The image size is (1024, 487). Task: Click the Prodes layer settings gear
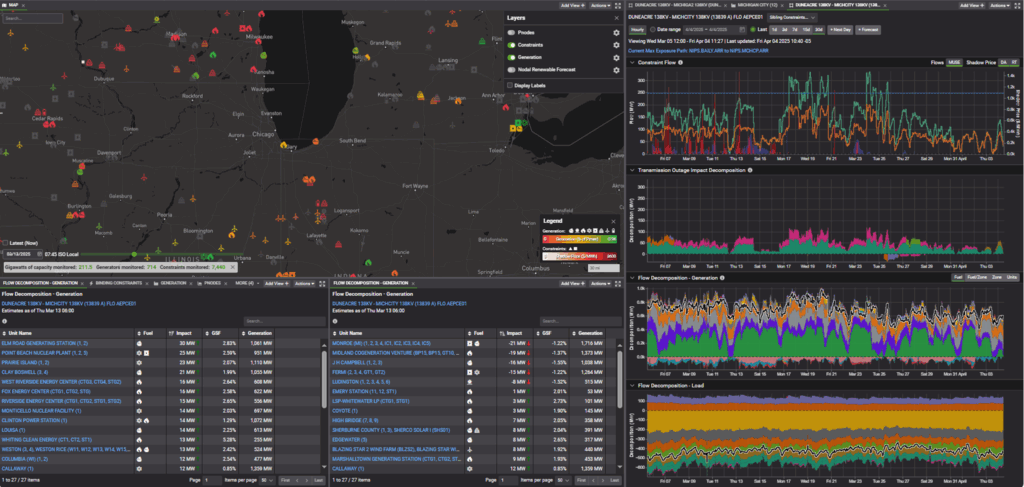pos(616,33)
